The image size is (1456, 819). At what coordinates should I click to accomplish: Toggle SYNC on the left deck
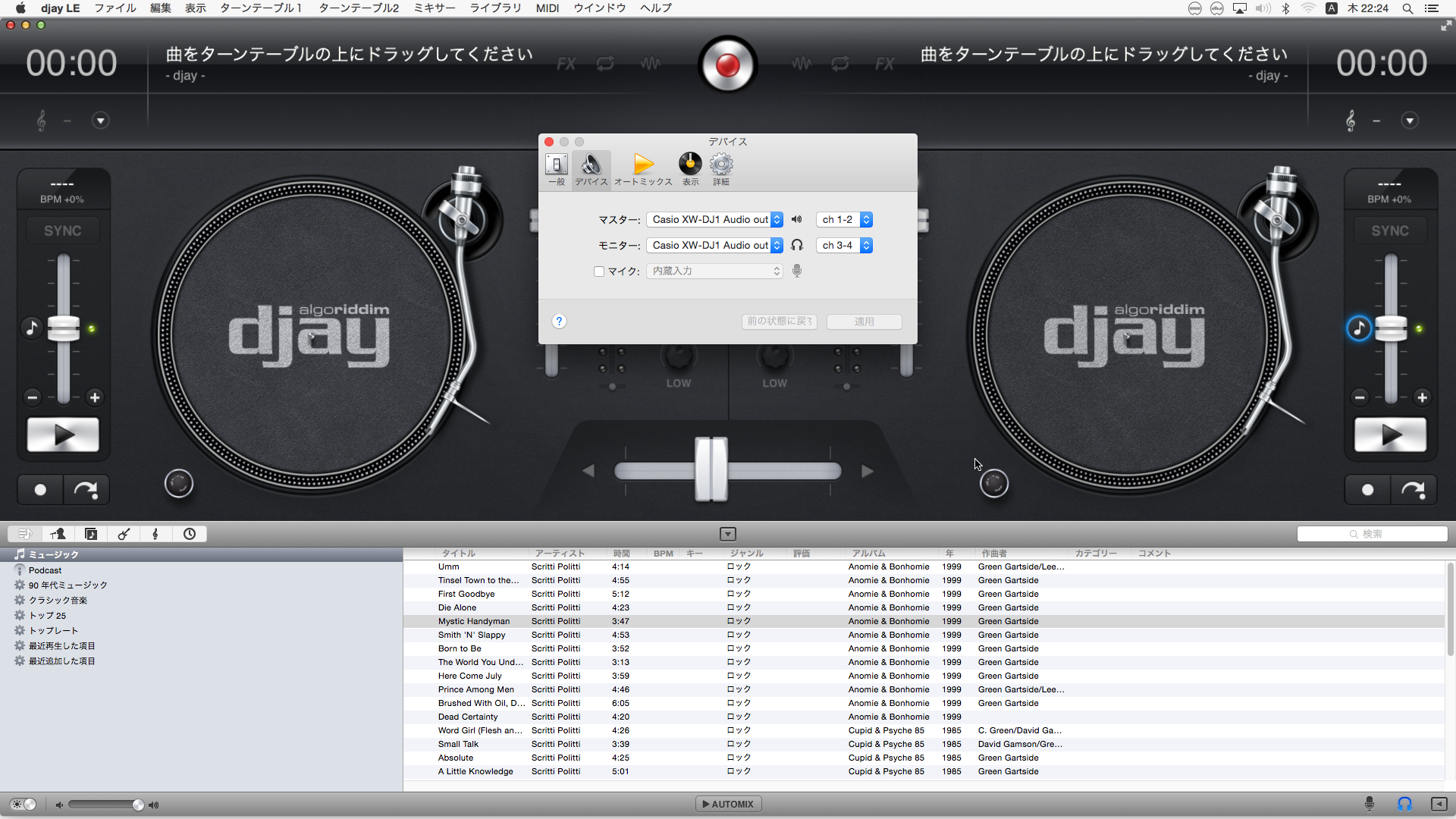(63, 231)
